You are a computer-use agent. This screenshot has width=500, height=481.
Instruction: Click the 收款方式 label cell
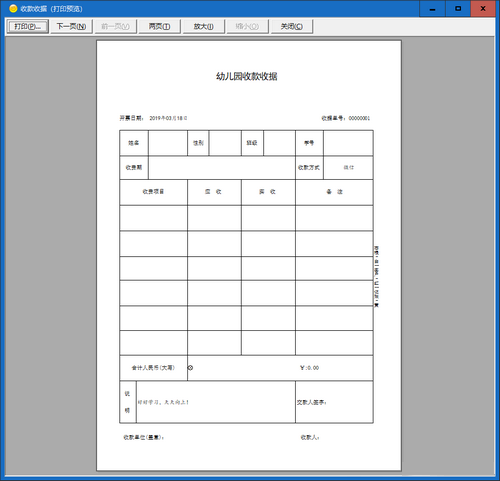309,167
